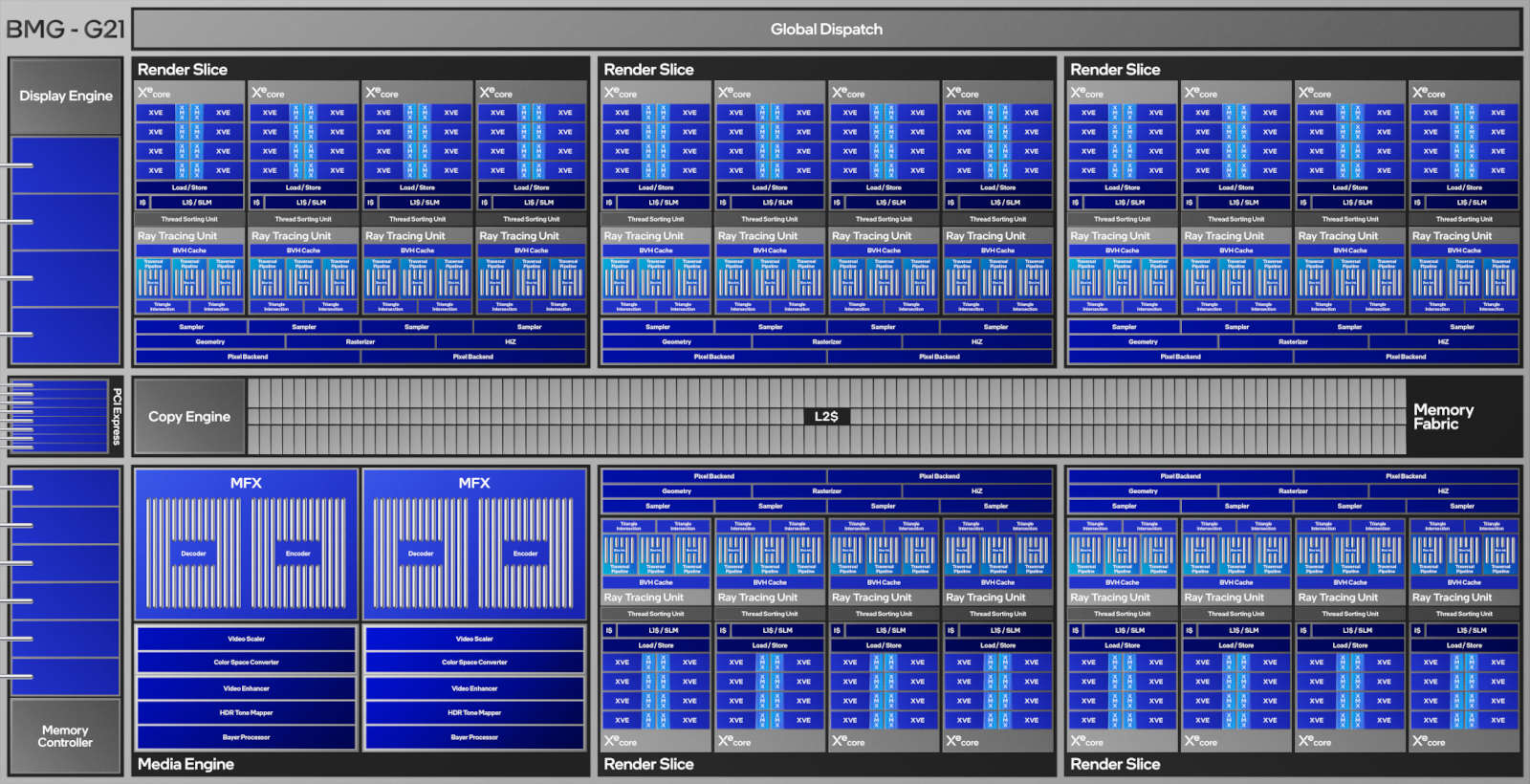Click the bottom-right Render Slice title
This screenshot has width=1530, height=784.
[1115, 764]
